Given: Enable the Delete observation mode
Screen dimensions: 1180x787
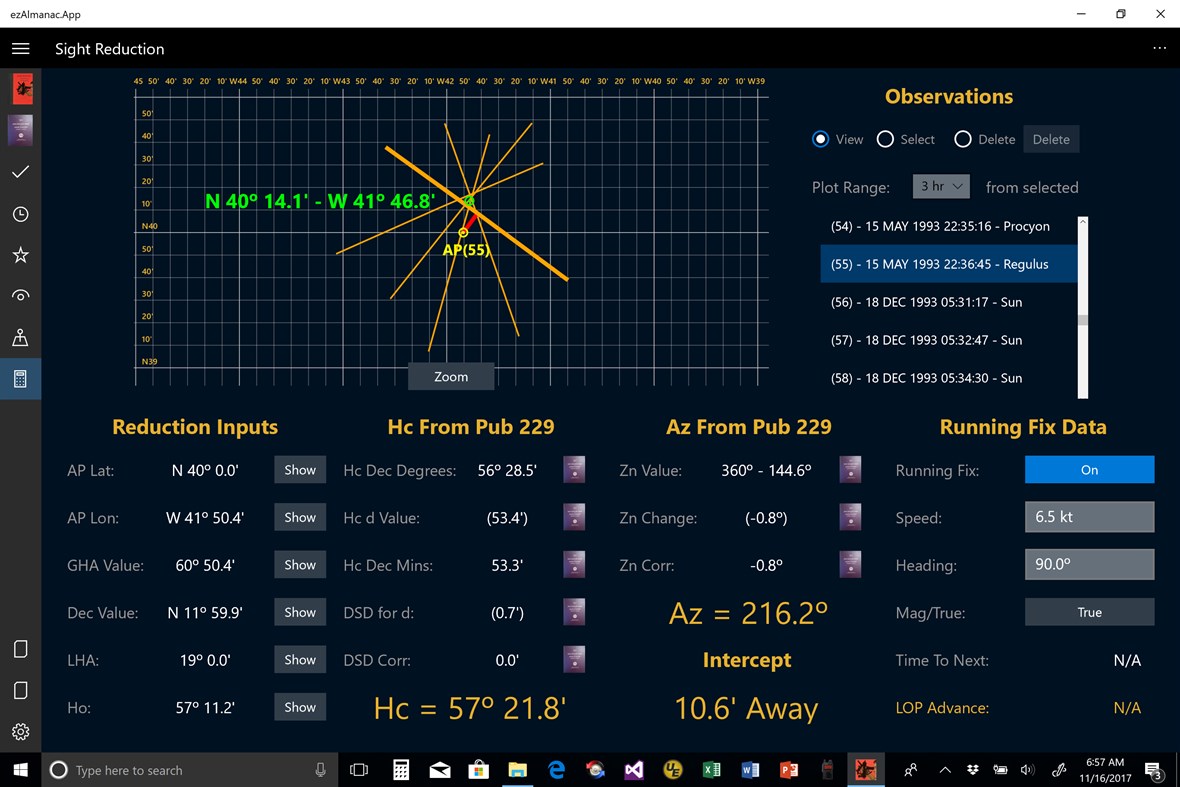Looking at the screenshot, I should pyautogui.click(x=963, y=139).
